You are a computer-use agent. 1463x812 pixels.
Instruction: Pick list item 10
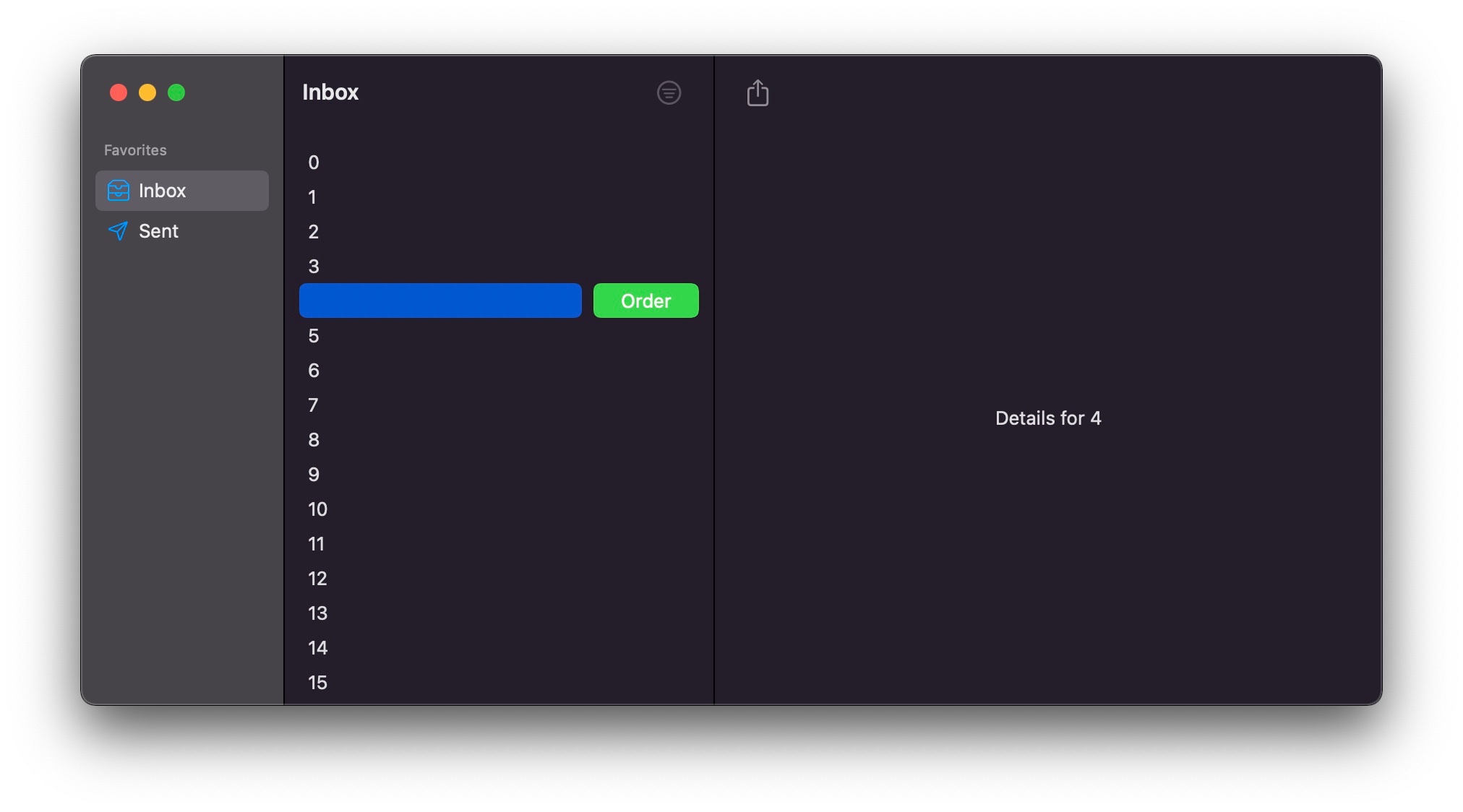click(x=317, y=509)
